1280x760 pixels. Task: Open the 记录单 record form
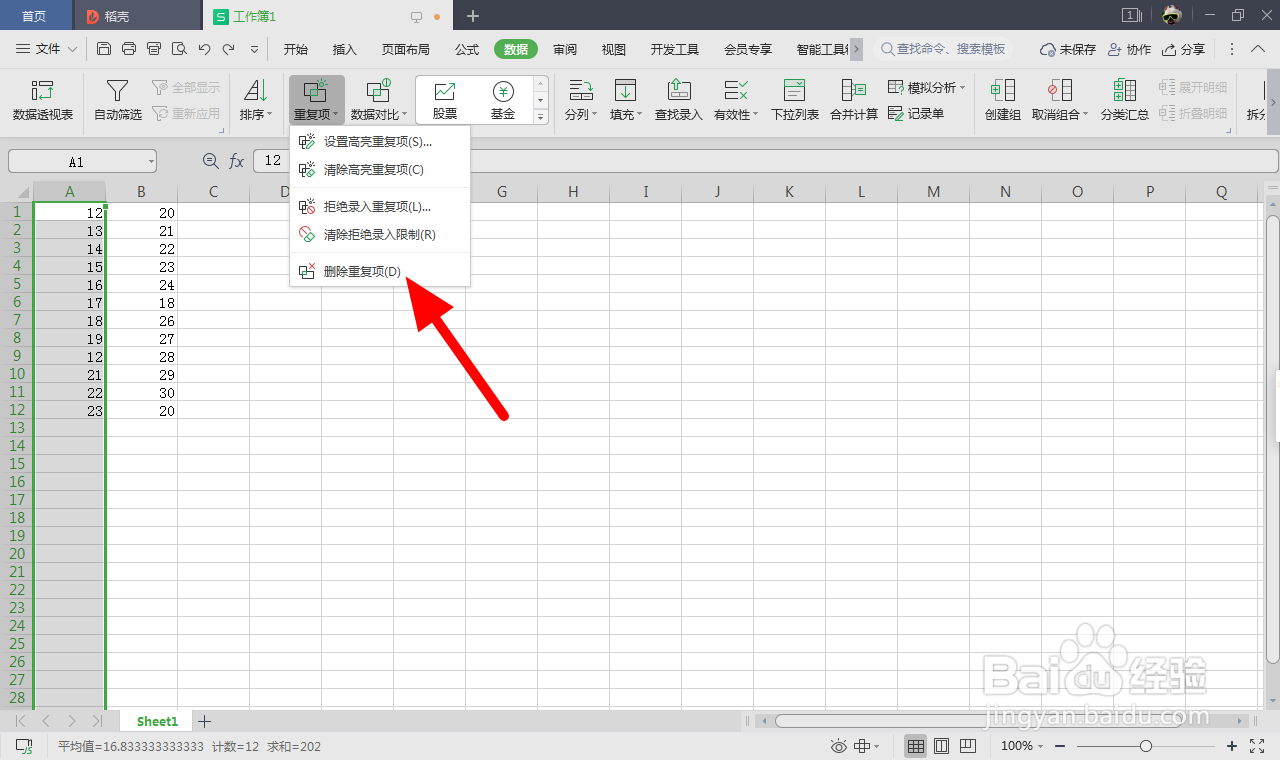(917, 114)
